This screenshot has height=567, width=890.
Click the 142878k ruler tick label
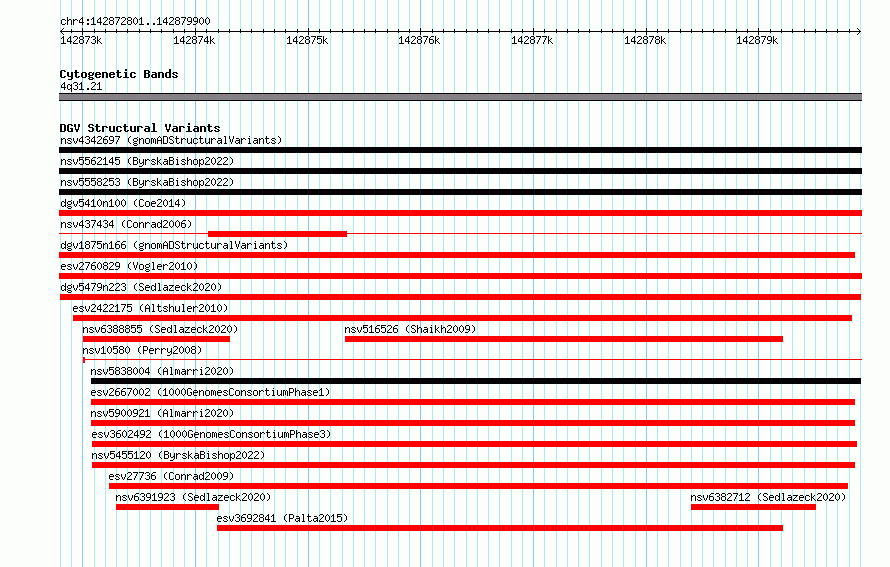[645, 40]
